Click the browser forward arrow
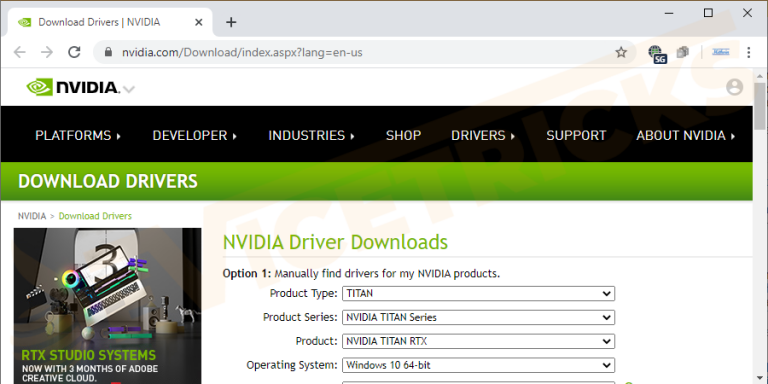The image size is (768, 384). (47, 52)
